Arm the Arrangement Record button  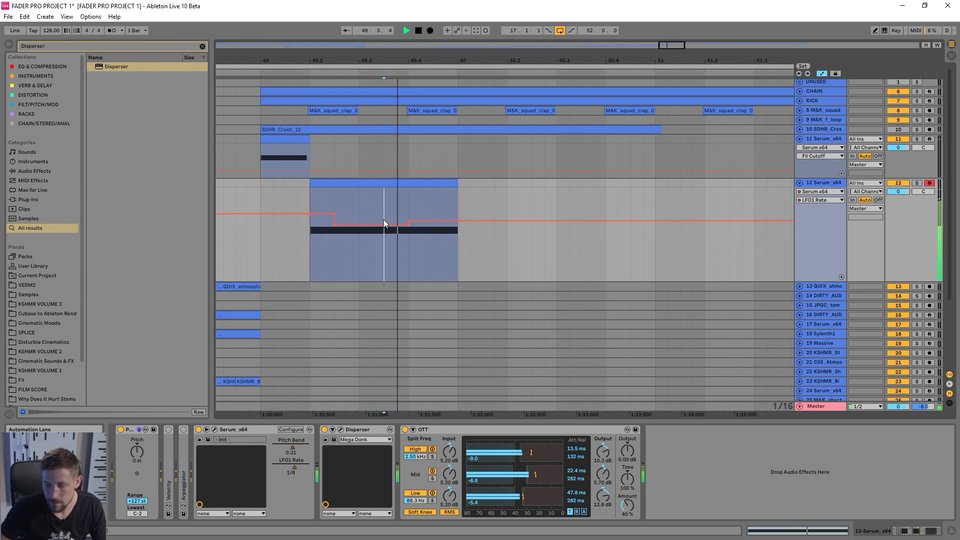(430, 30)
